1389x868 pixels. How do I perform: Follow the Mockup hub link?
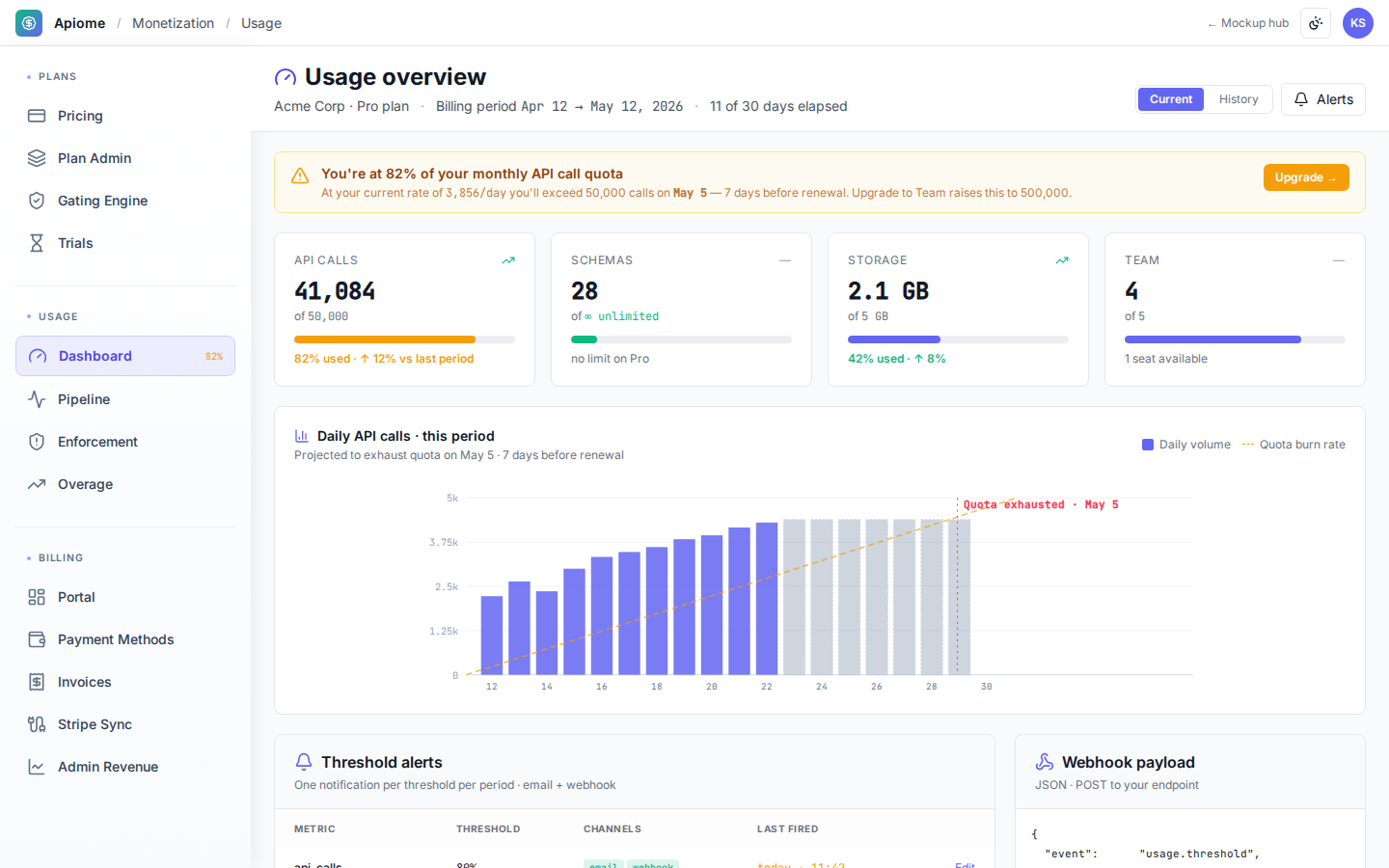point(1248,23)
